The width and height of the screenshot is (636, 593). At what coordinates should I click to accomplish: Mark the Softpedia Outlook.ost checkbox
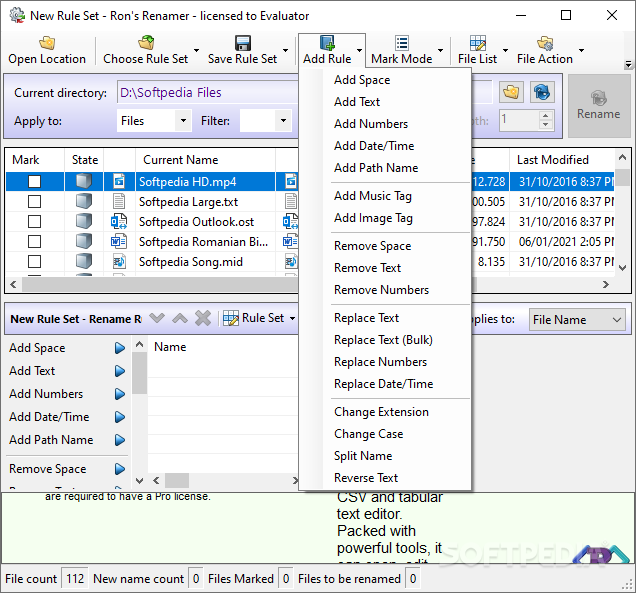34,221
